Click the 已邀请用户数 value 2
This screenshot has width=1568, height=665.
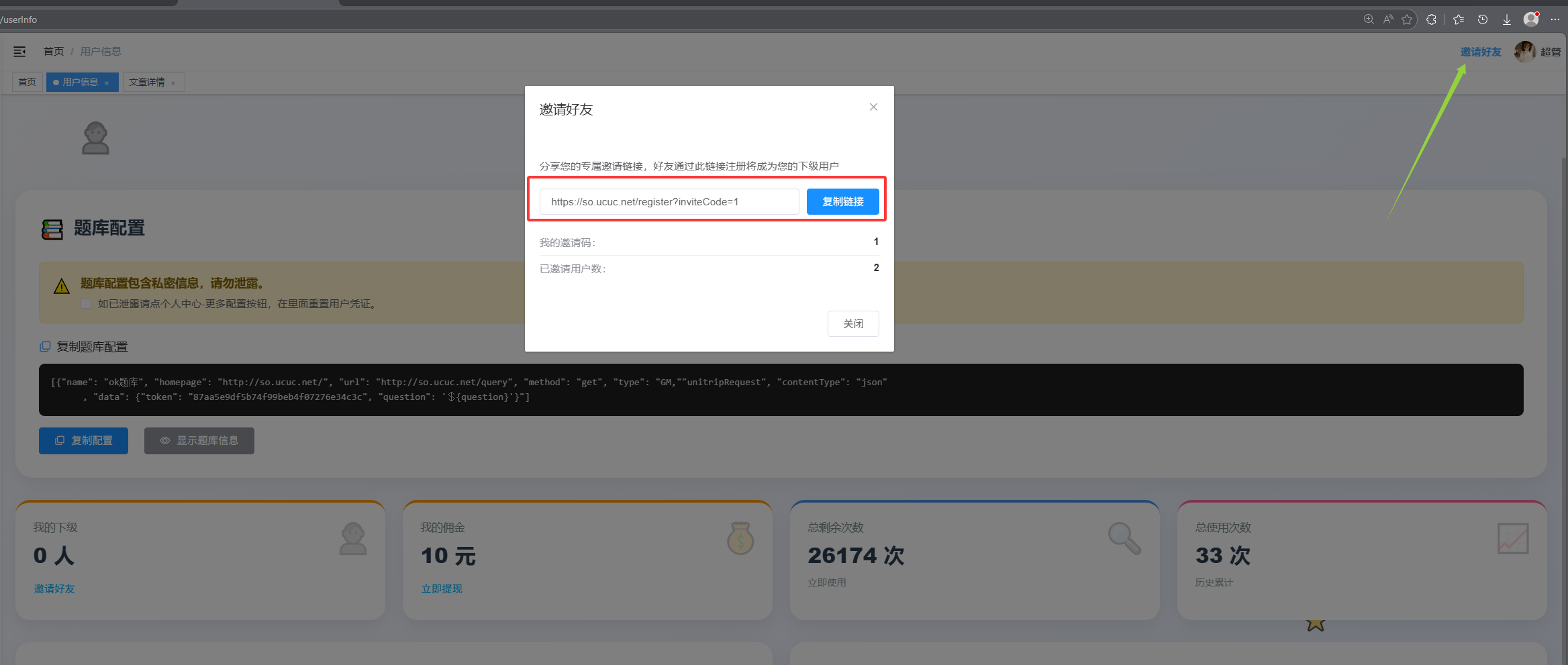click(876, 268)
